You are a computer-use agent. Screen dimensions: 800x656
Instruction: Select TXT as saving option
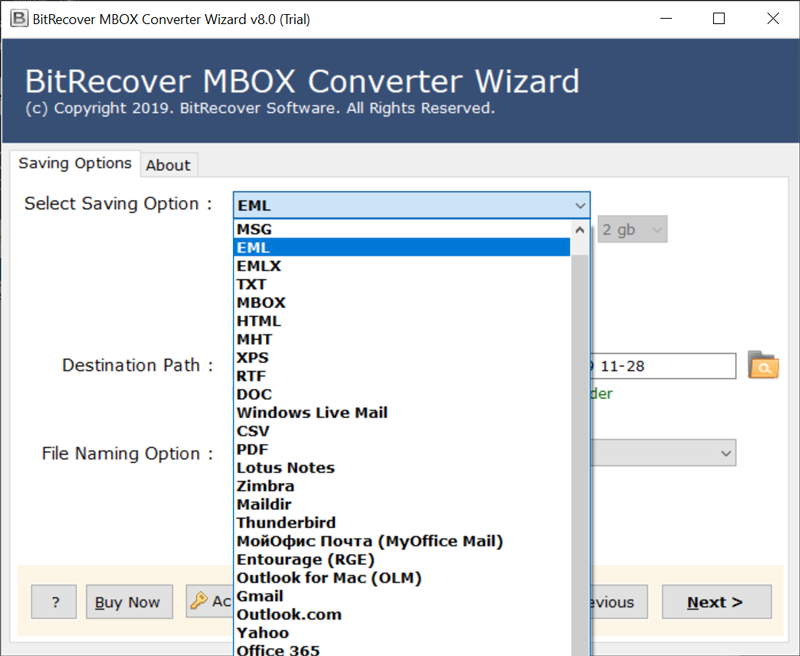click(402, 285)
